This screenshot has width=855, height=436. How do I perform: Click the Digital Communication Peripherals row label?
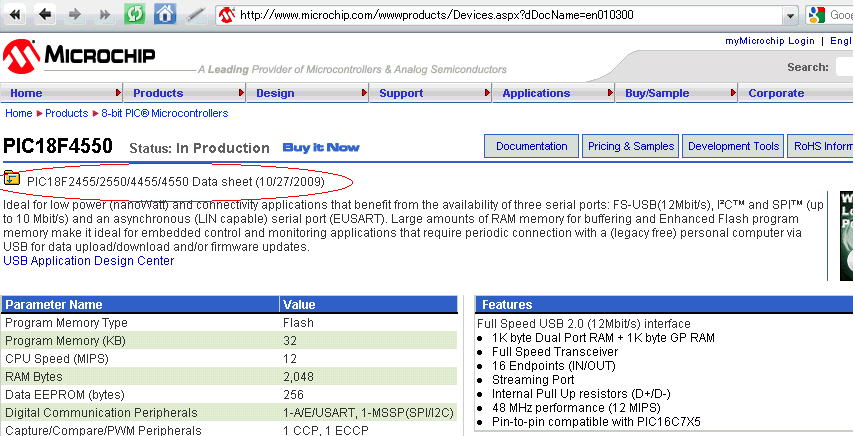click(x=101, y=413)
